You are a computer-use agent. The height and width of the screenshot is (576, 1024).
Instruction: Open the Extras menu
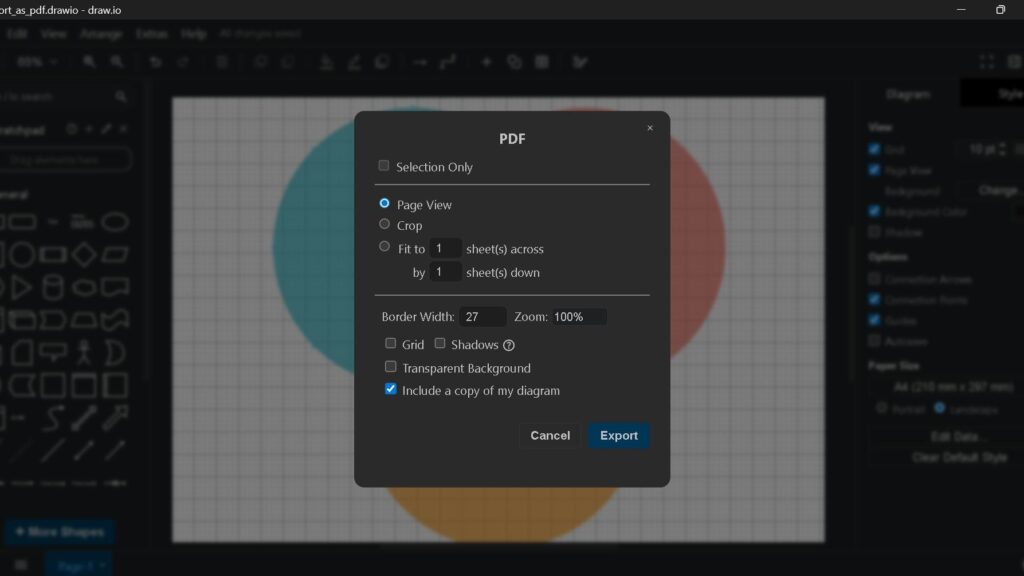point(152,33)
